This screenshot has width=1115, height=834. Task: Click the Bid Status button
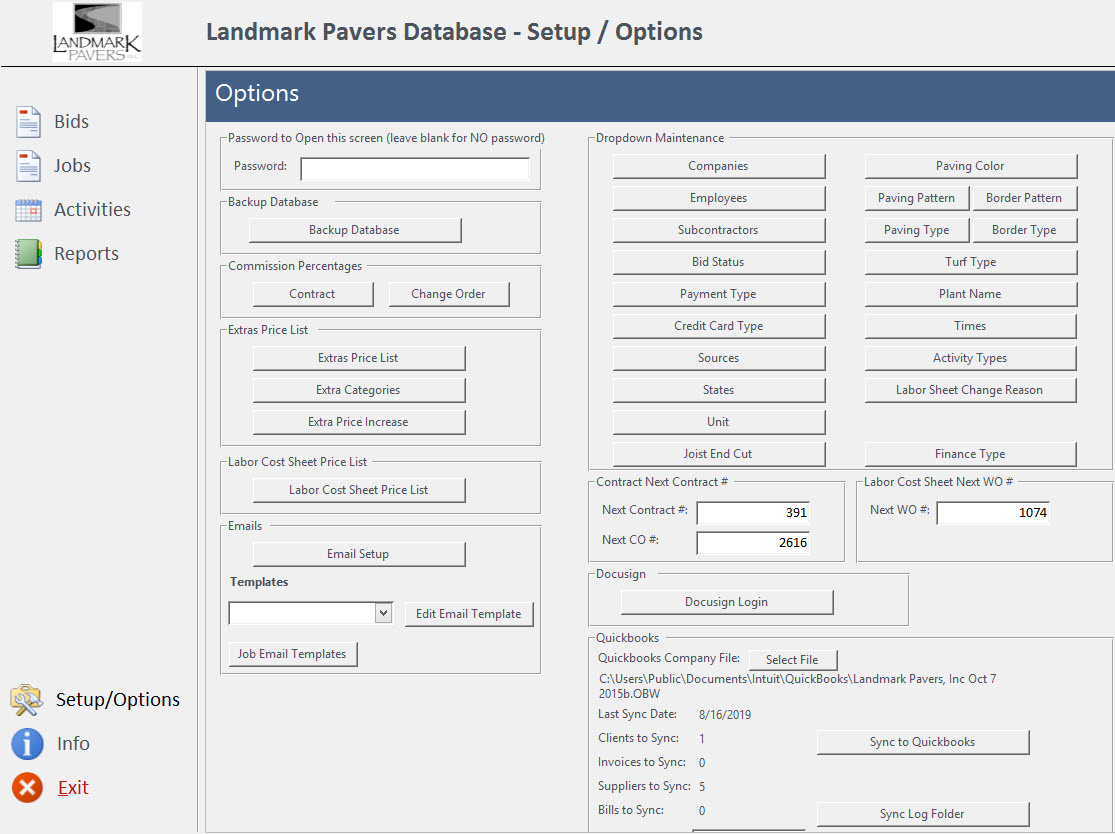point(719,262)
